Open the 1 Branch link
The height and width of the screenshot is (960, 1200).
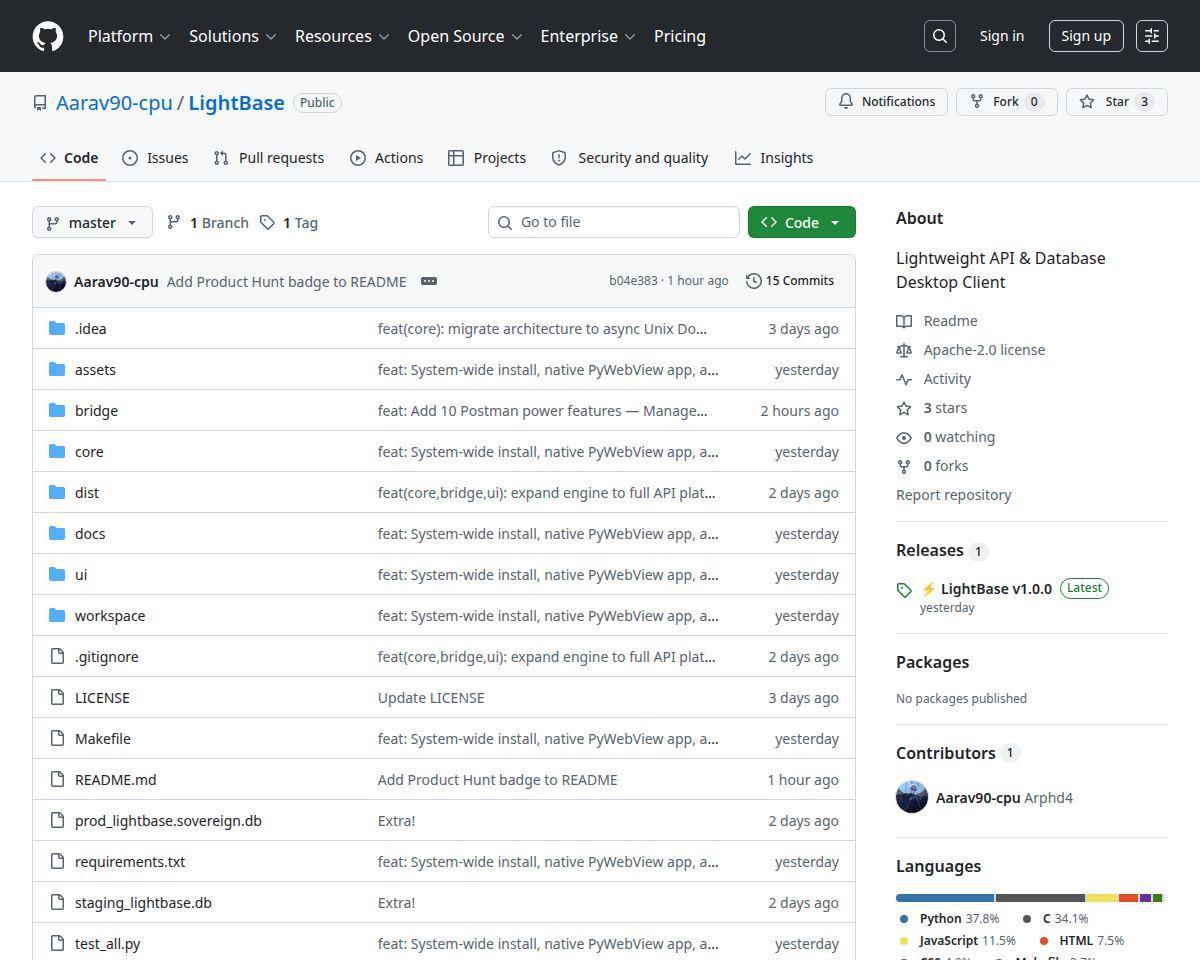pos(207,222)
